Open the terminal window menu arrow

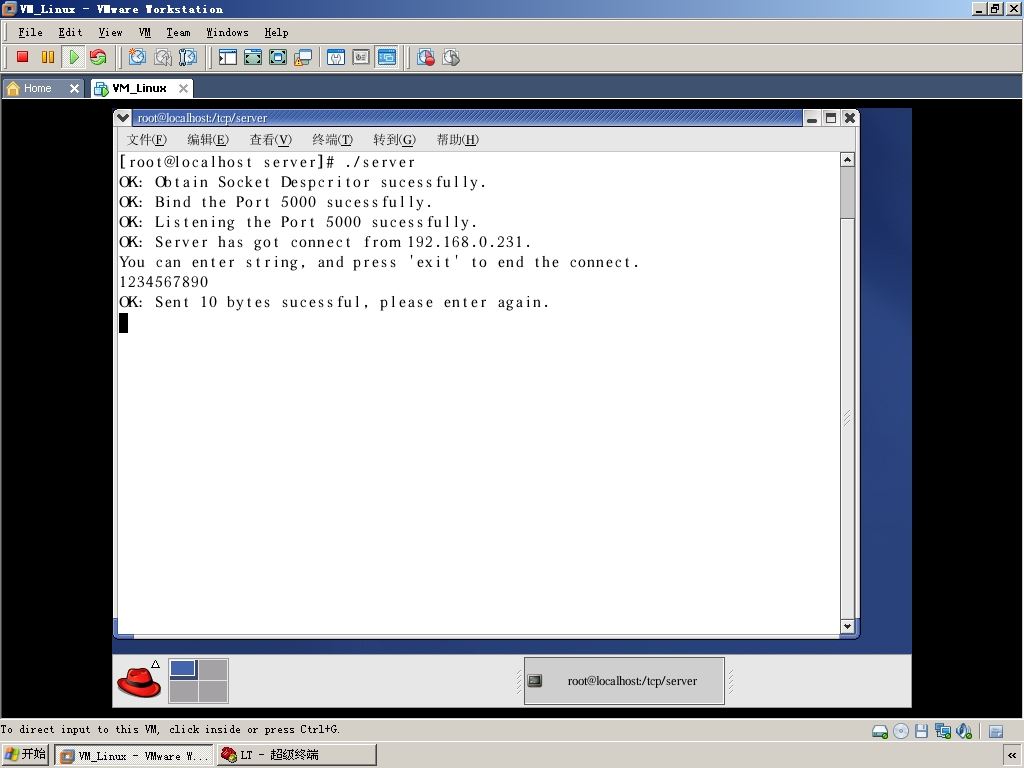point(123,118)
